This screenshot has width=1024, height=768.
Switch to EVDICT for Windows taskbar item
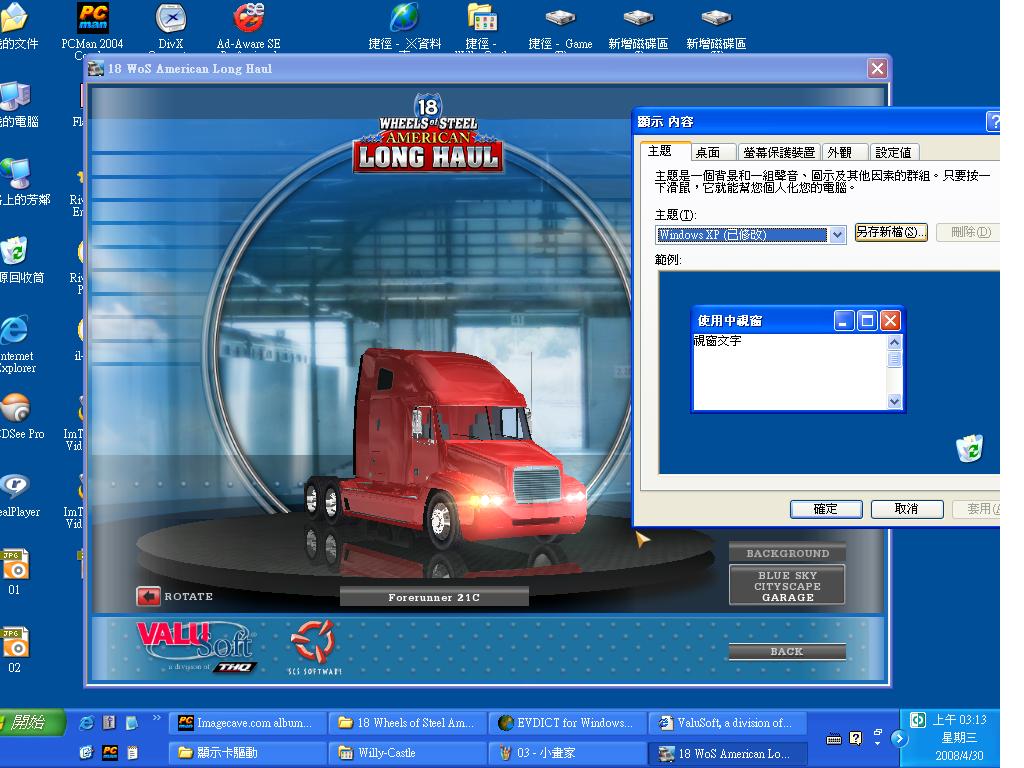565,723
